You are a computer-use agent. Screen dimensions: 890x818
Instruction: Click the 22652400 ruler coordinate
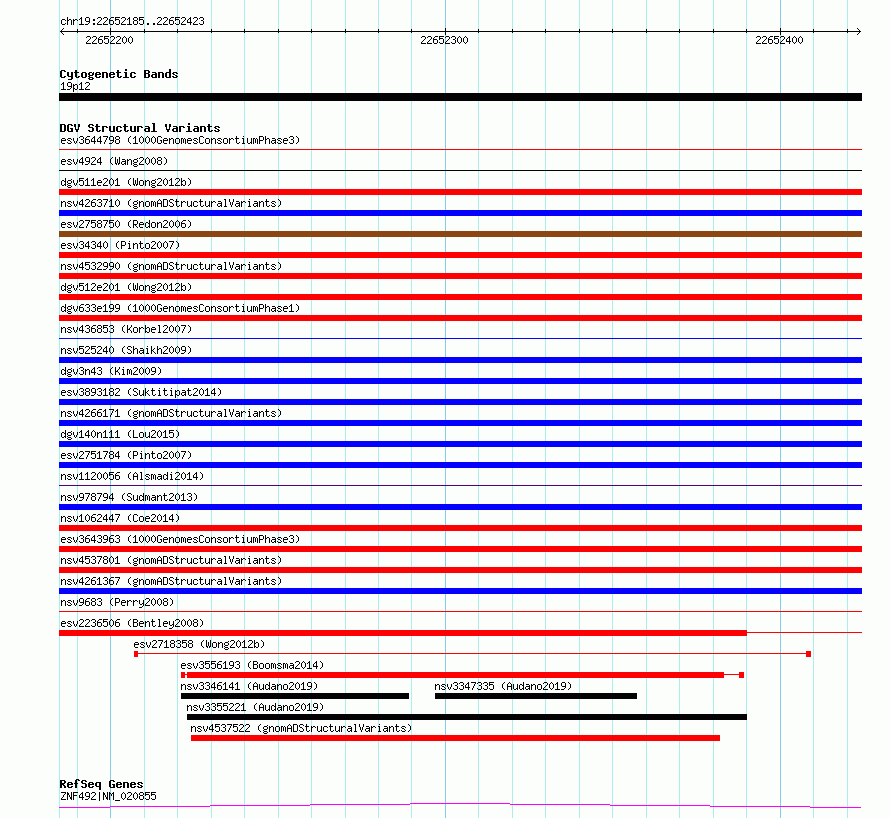(x=779, y=40)
